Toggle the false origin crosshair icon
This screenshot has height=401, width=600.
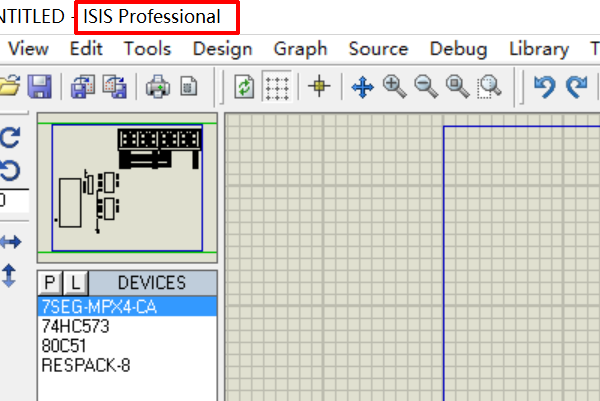point(319,86)
